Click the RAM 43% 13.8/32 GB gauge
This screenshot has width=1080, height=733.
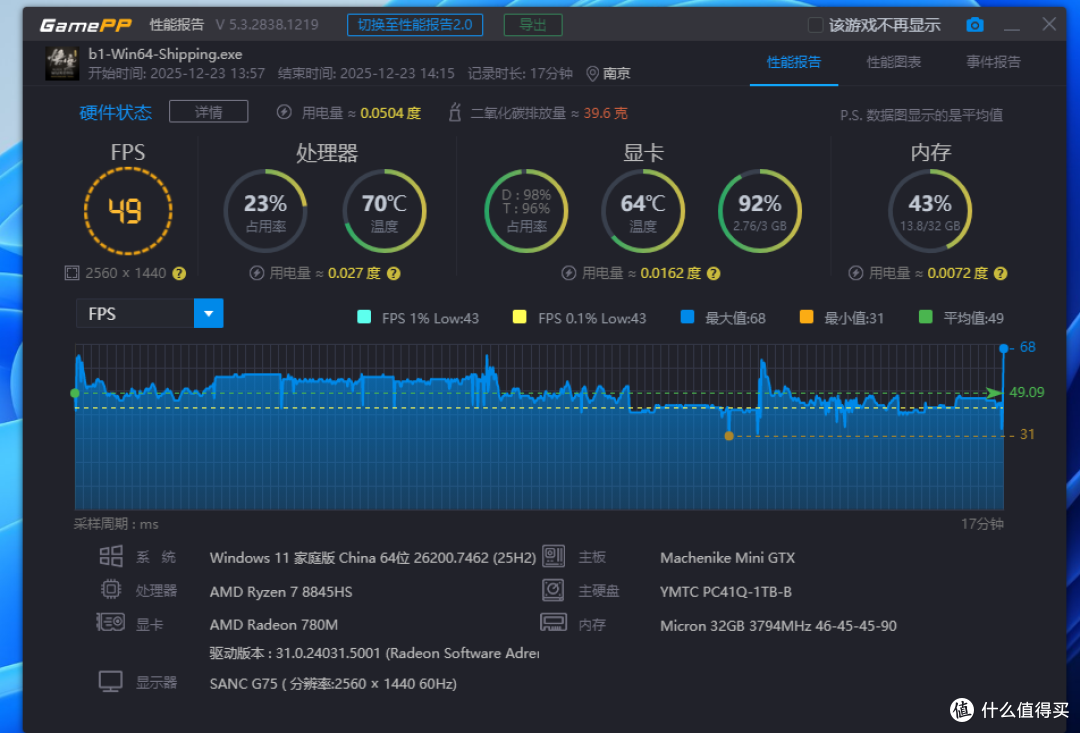coord(930,211)
